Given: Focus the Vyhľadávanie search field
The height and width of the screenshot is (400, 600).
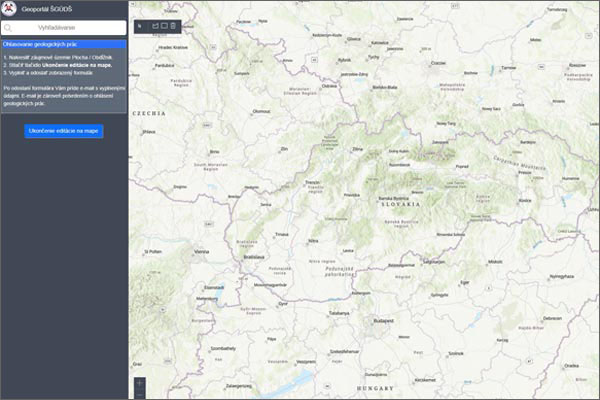Looking at the screenshot, I should [x=68, y=28].
